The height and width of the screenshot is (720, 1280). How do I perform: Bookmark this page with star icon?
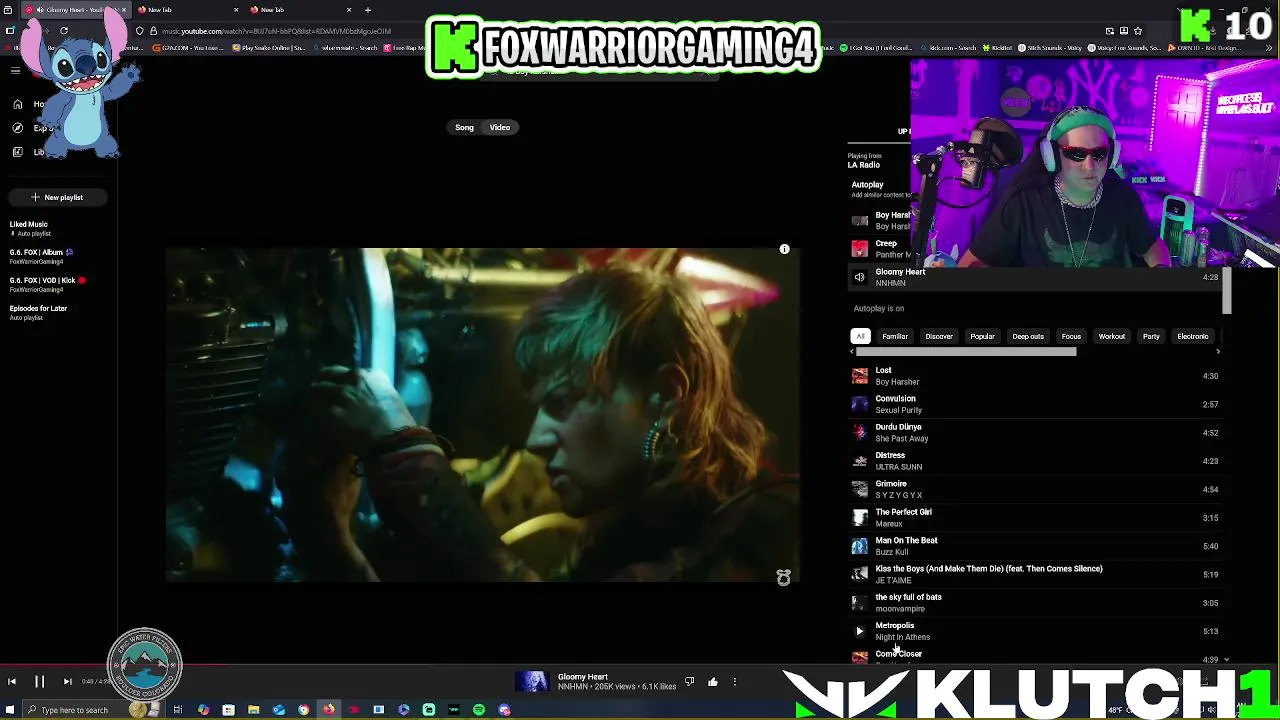point(1138,31)
